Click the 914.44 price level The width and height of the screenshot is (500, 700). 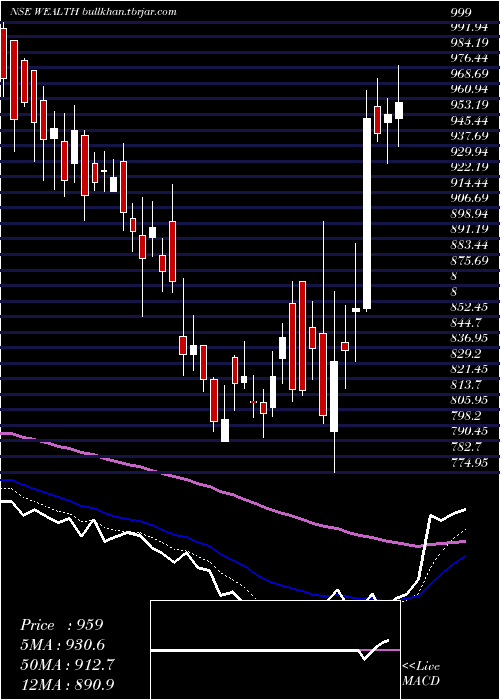[x=468, y=182]
